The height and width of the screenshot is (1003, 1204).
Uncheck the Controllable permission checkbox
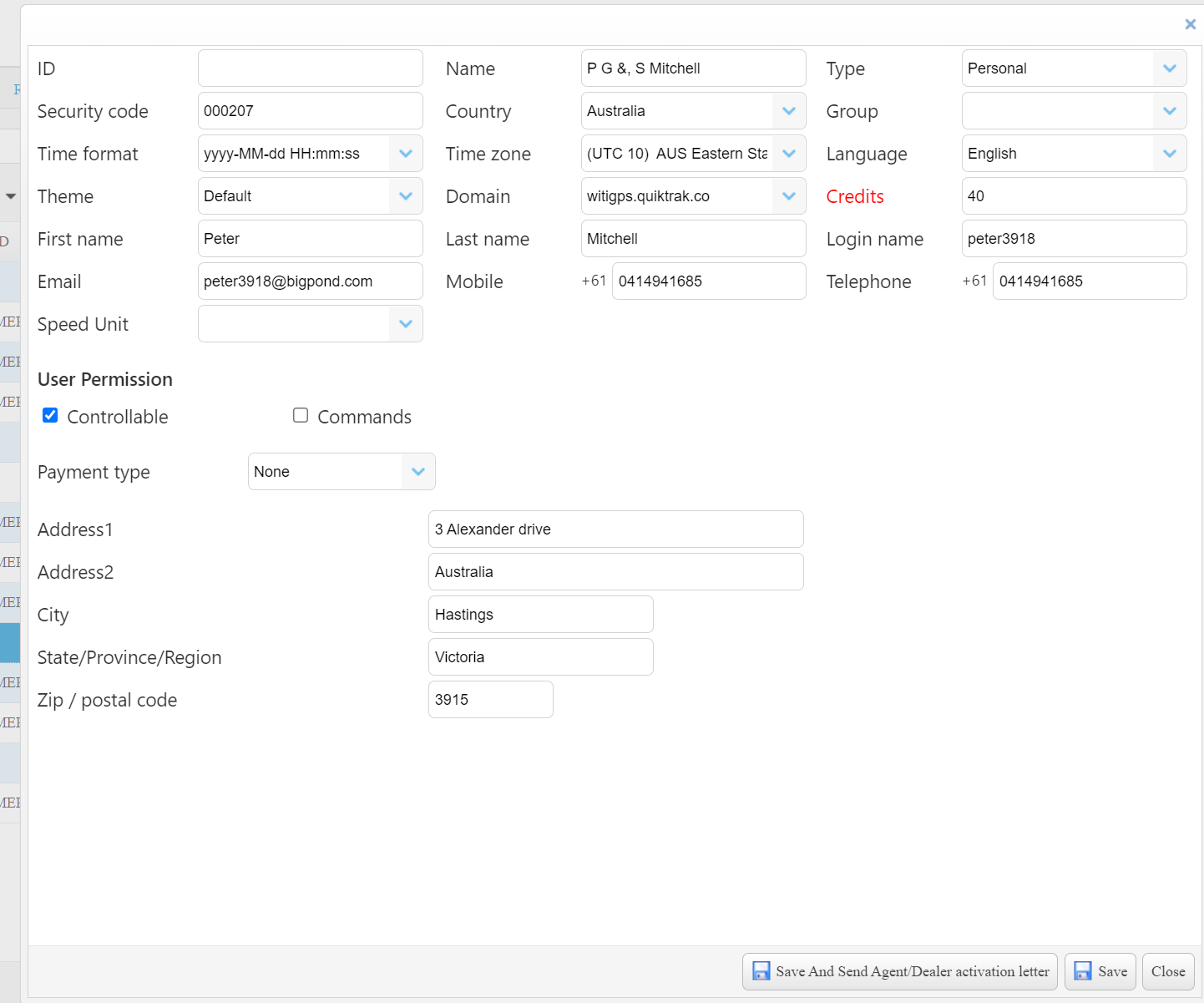pyautogui.click(x=51, y=415)
